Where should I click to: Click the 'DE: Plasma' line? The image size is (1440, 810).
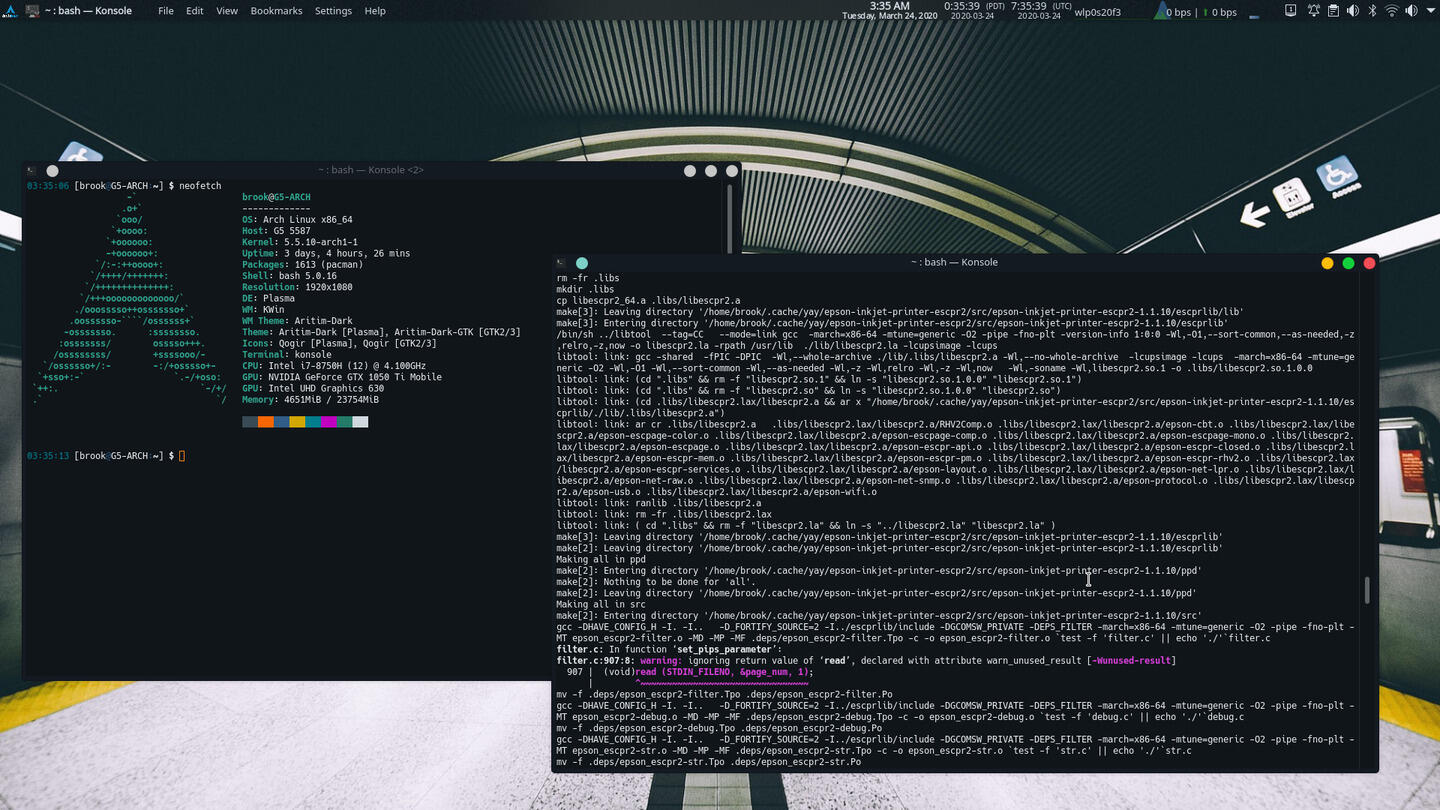(x=268, y=298)
